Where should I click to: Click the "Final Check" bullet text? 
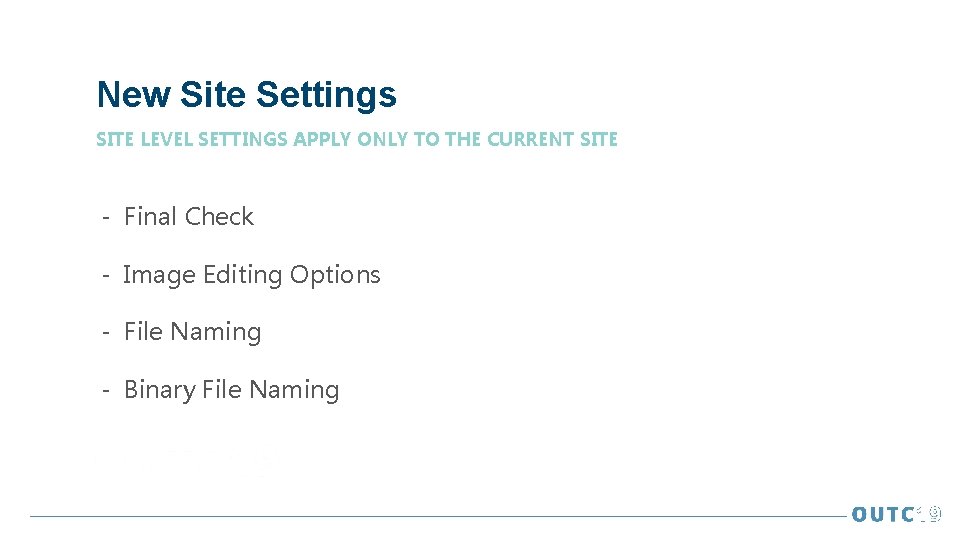click(188, 217)
